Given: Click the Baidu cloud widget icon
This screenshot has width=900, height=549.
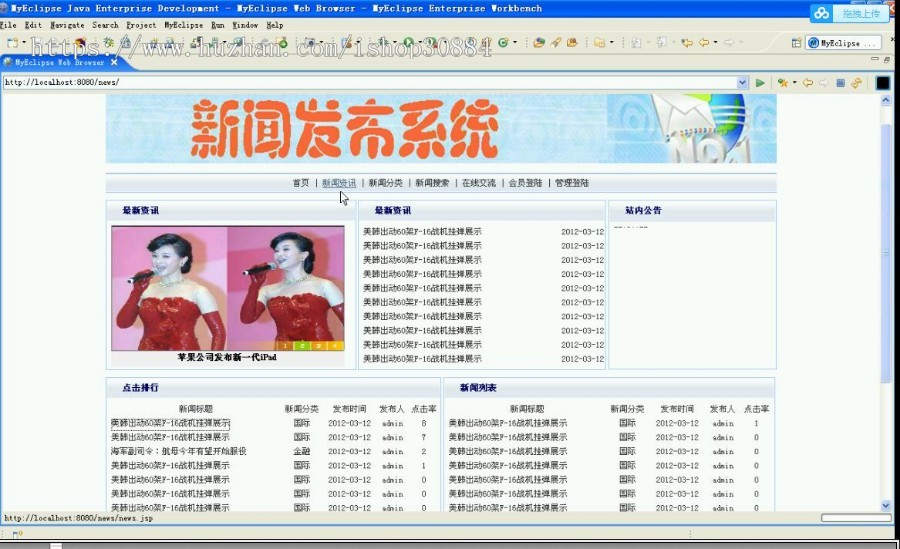Looking at the screenshot, I should [x=821, y=13].
